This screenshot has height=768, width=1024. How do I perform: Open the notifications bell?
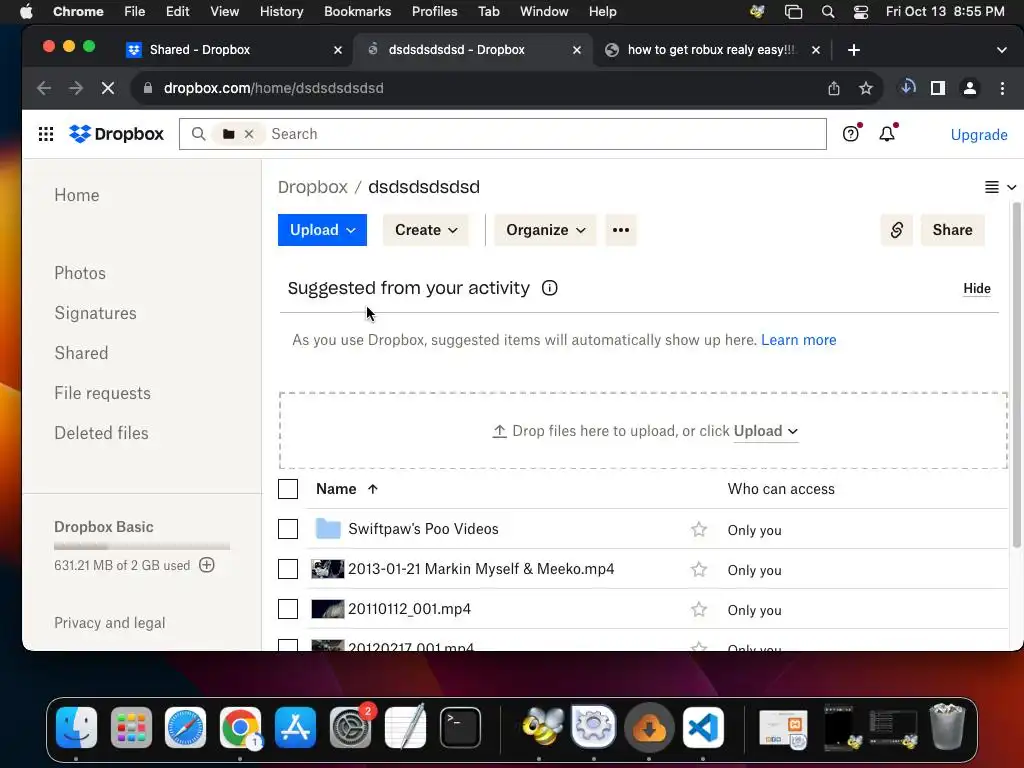click(887, 134)
